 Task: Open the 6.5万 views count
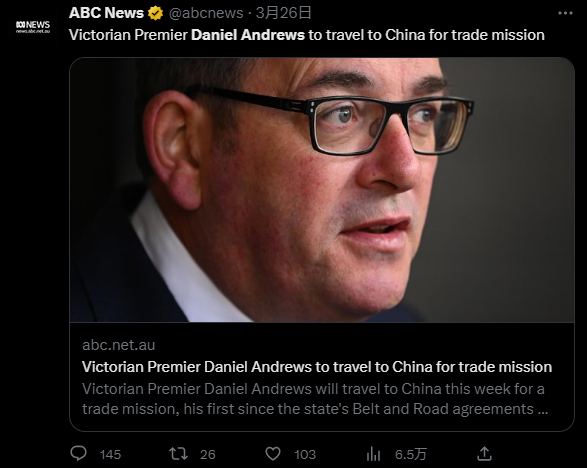411,455
